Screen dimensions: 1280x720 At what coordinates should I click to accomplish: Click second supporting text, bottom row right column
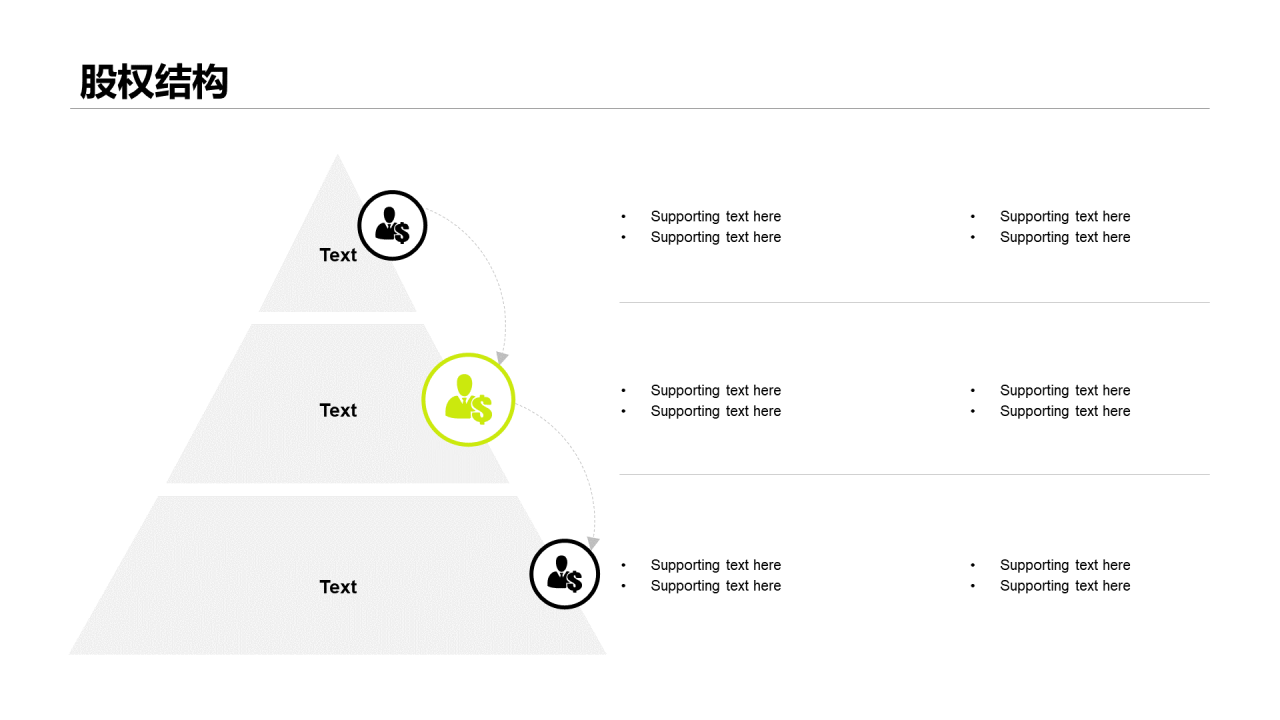[x=1065, y=586]
